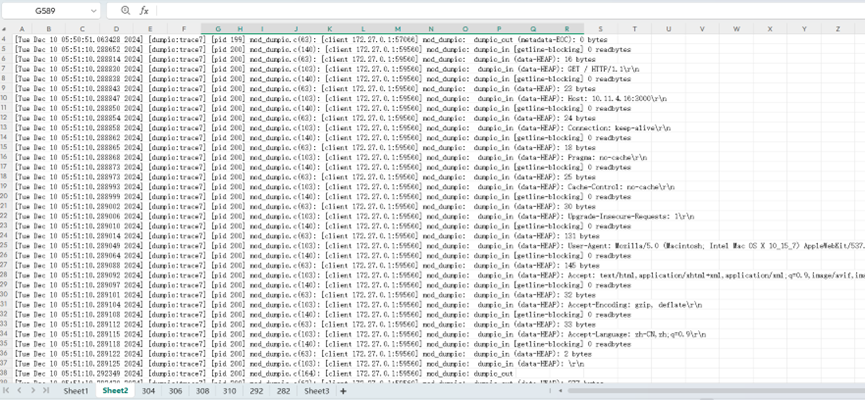Add a new sheet with plus button
Image resolution: width=865 pixels, height=400 pixels.
[342, 392]
